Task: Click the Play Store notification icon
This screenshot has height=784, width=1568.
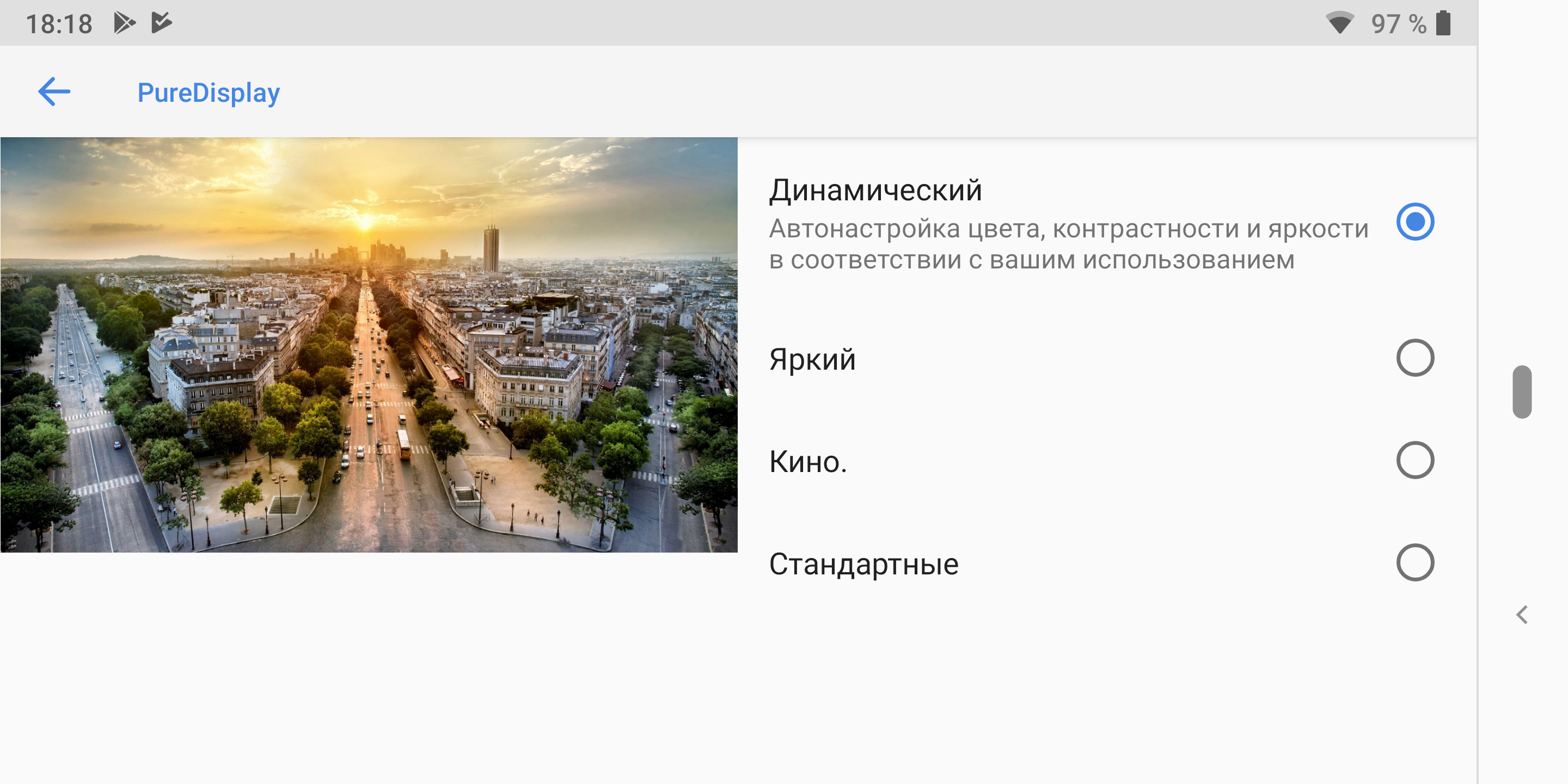Action: pos(124,23)
